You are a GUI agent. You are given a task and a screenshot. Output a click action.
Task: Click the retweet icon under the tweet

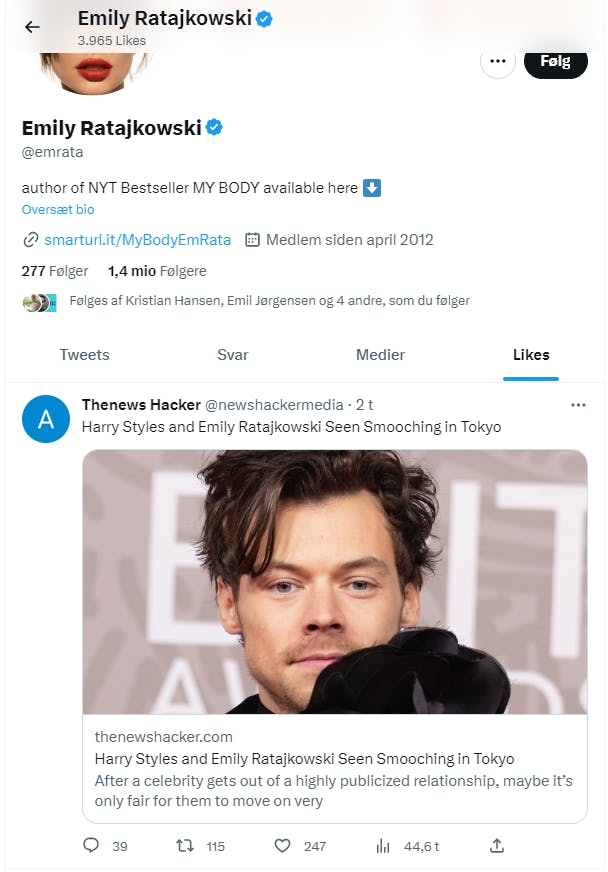tap(185, 846)
